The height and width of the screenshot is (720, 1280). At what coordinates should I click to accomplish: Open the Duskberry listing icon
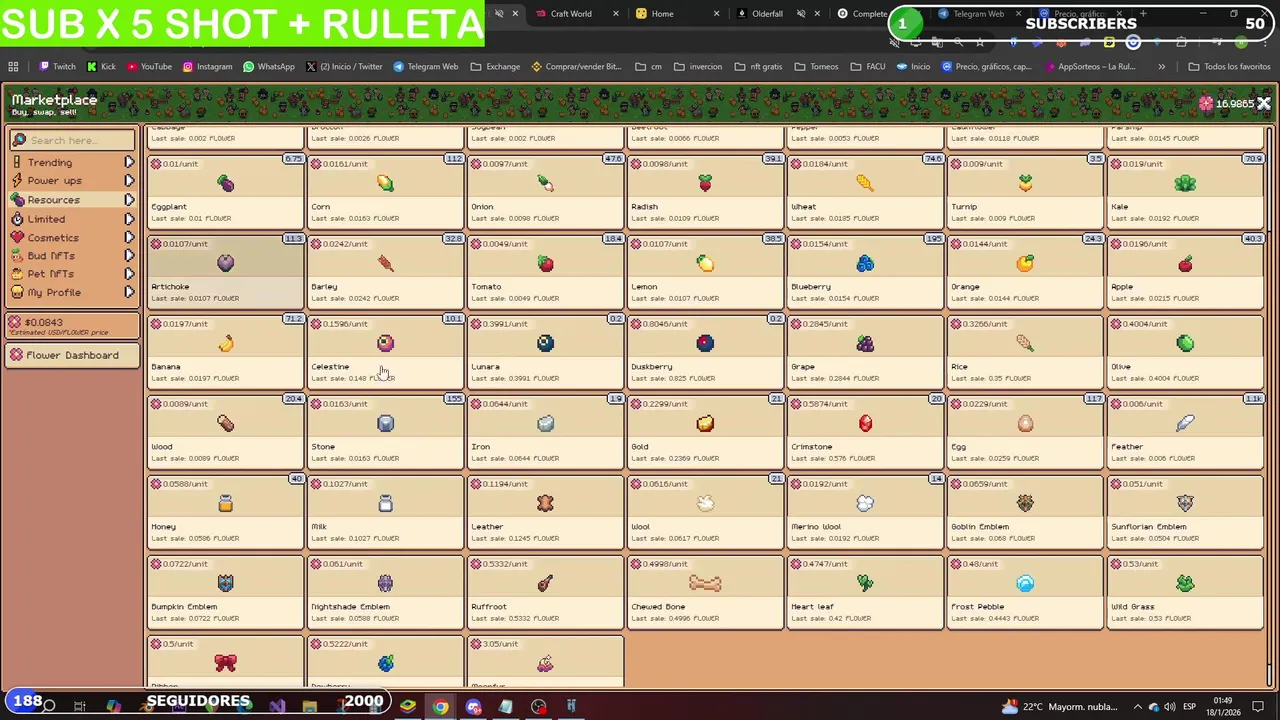pos(705,343)
